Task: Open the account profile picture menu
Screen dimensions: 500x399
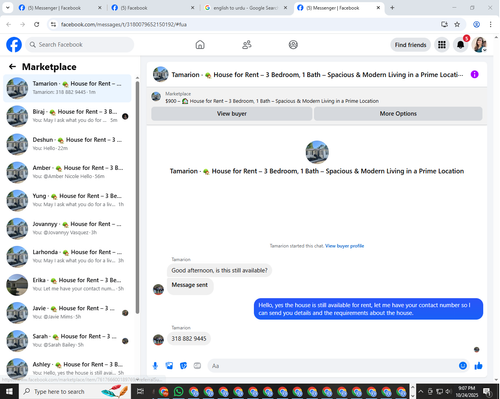Action: 479,45
